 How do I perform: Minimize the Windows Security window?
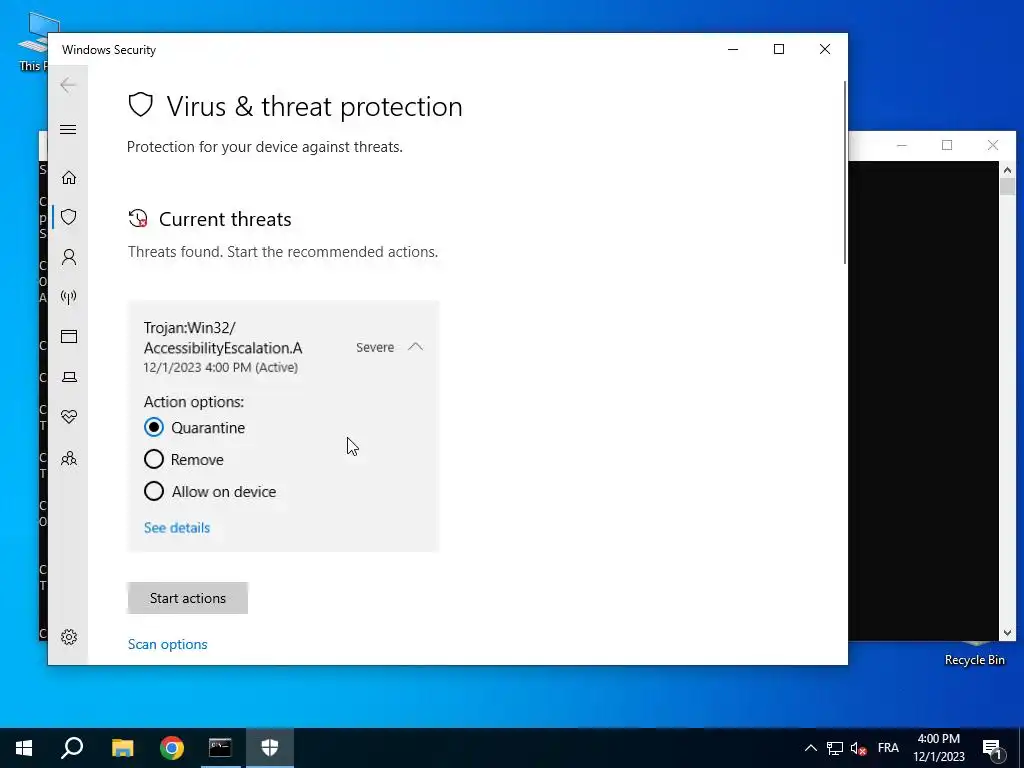coord(733,49)
